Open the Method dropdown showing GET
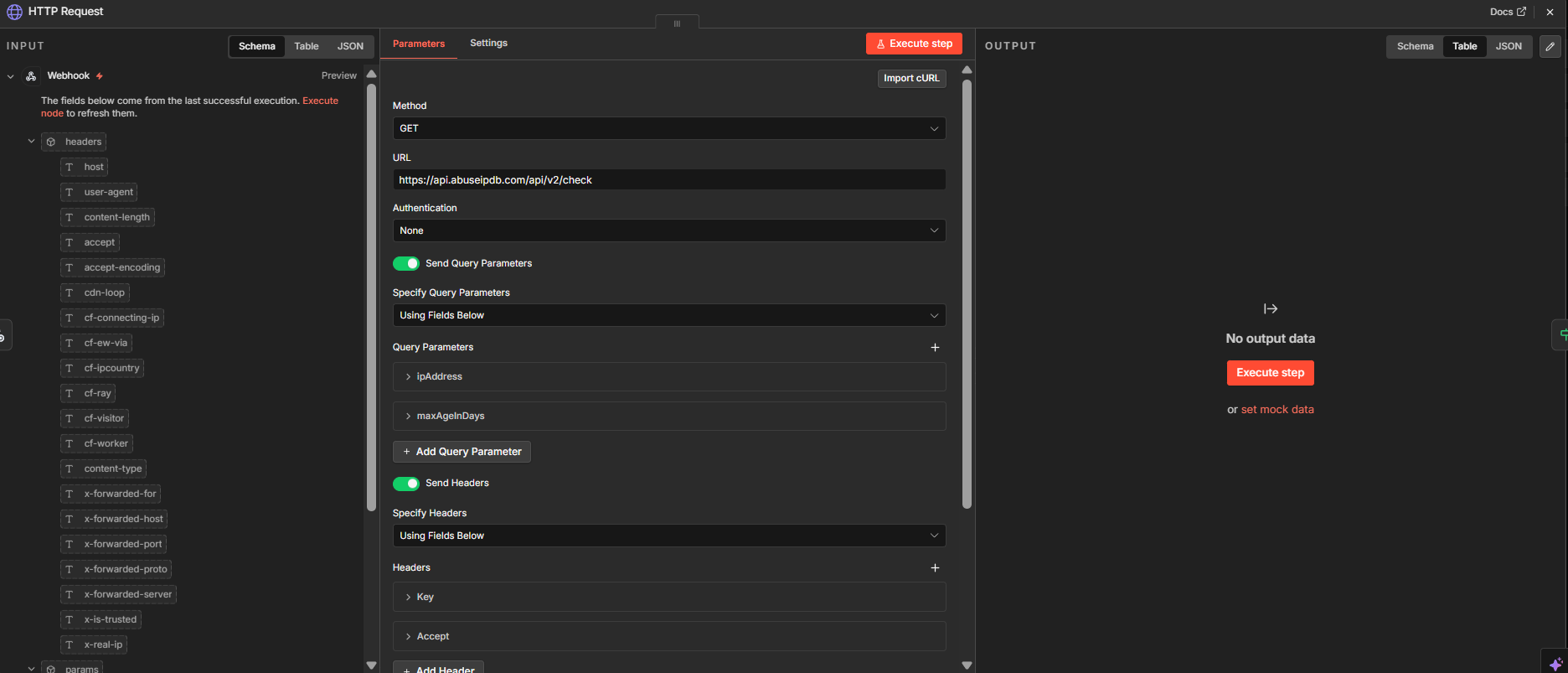1568x673 pixels. coord(669,128)
